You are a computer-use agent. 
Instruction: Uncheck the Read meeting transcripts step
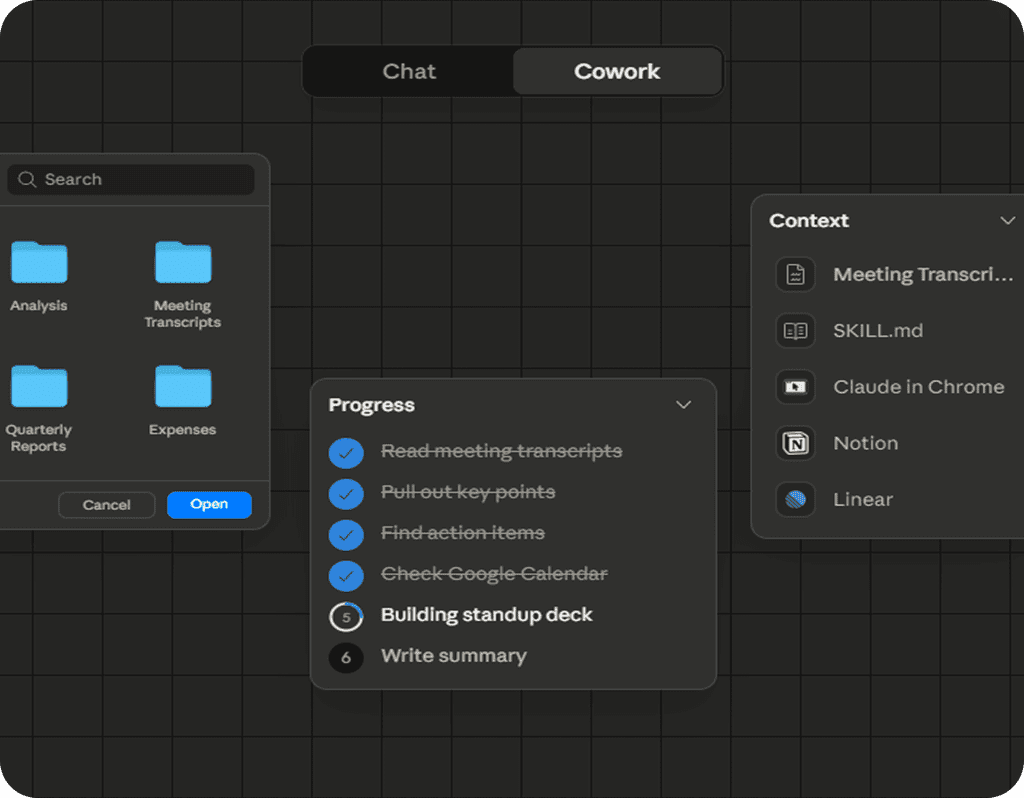346,452
